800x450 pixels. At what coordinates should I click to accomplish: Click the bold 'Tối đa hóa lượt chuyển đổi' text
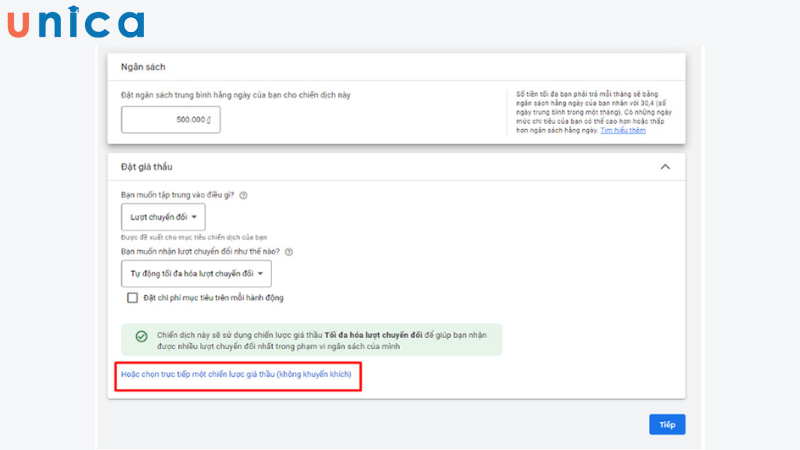pos(373,335)
